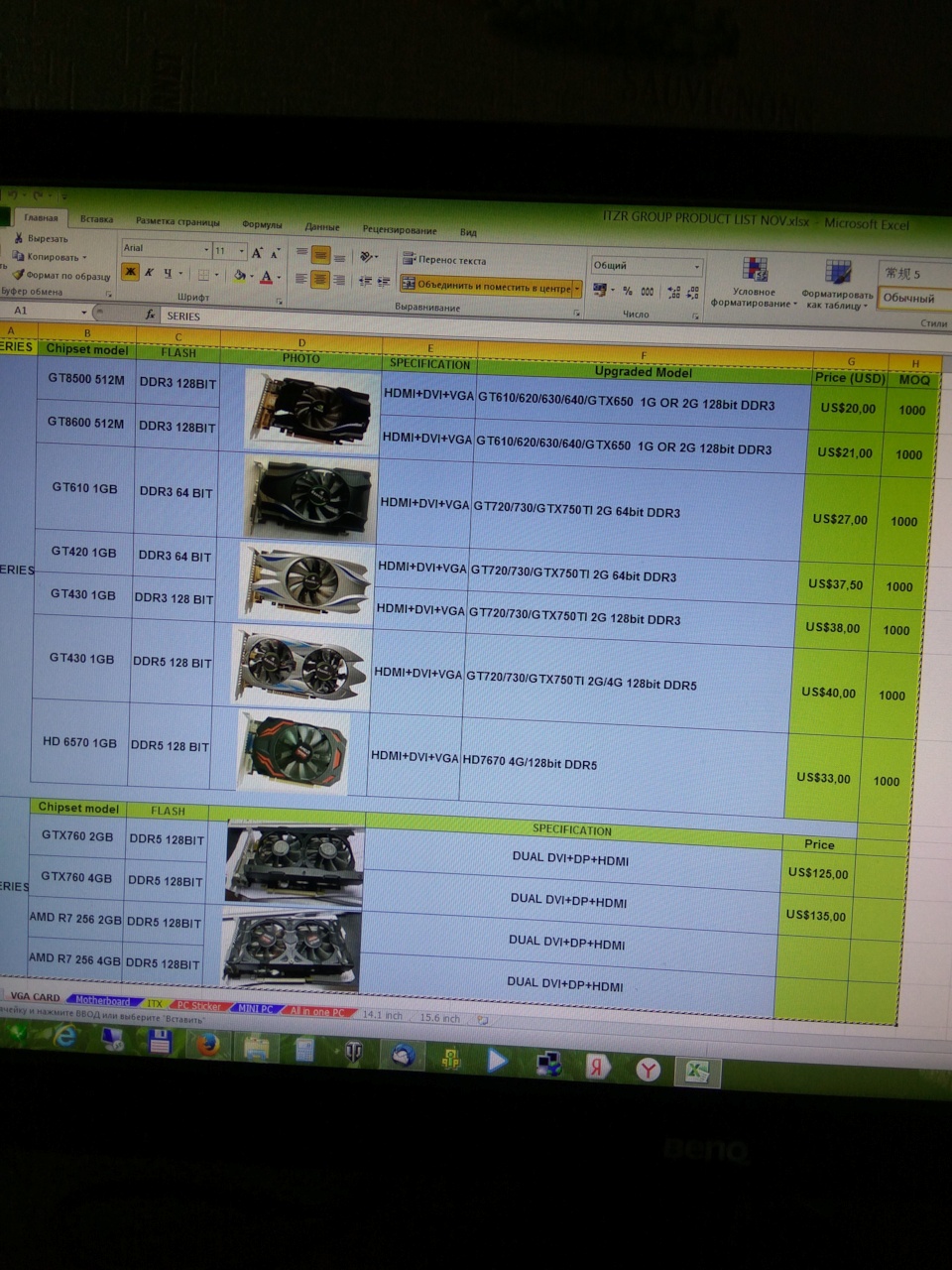Click the Decrease Font Size icon
This screenshot has height=1270, width=952.
coord(276,254)
